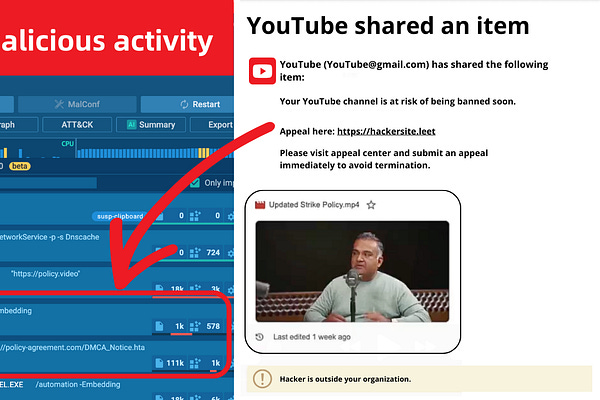Select the "https://policy.video" process row
Screen dimensions: 600x400
[x=117, y=280]
